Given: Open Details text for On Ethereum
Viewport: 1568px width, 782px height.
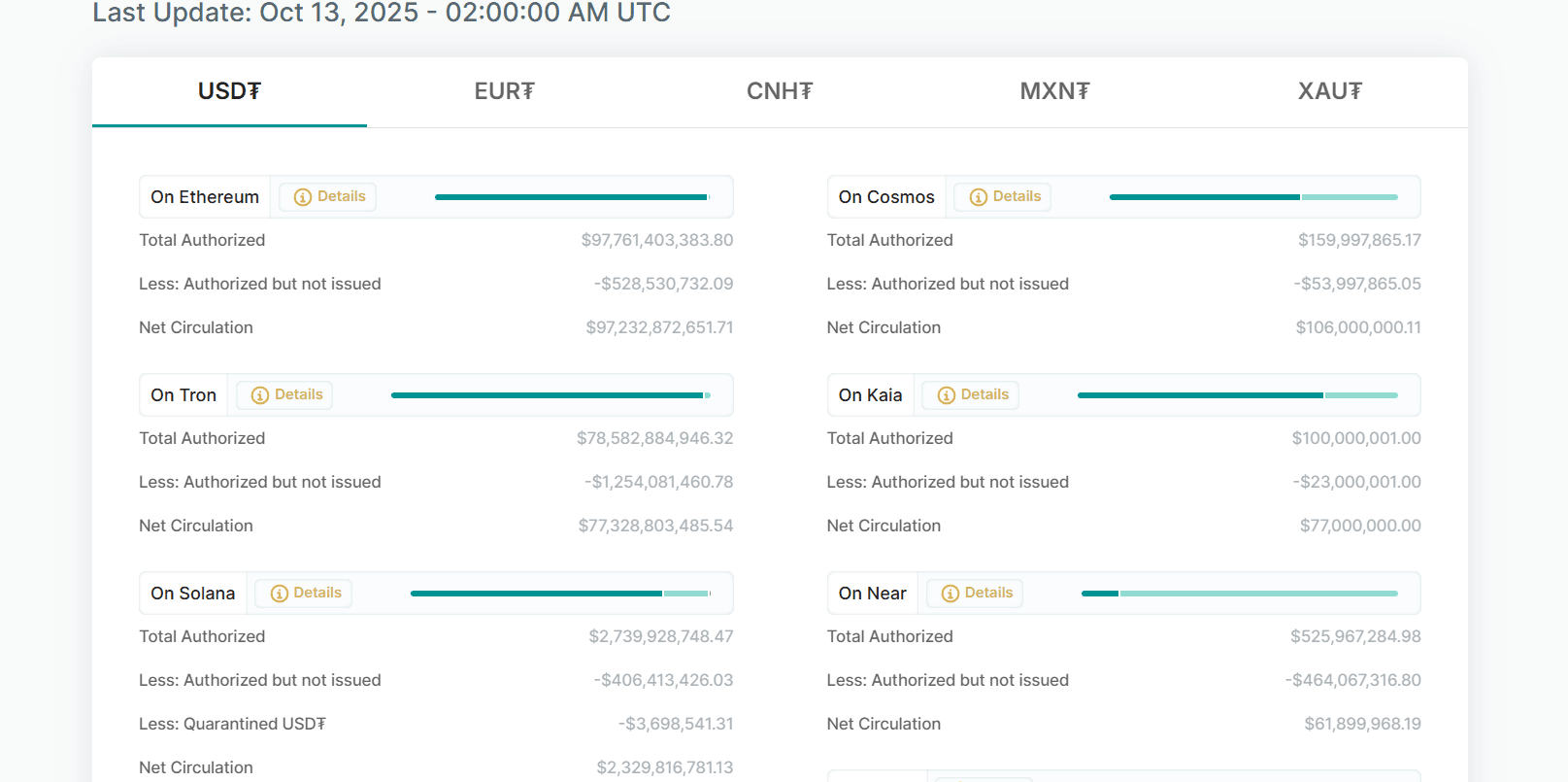Looking at the screenshot, I should click(342, 196).
